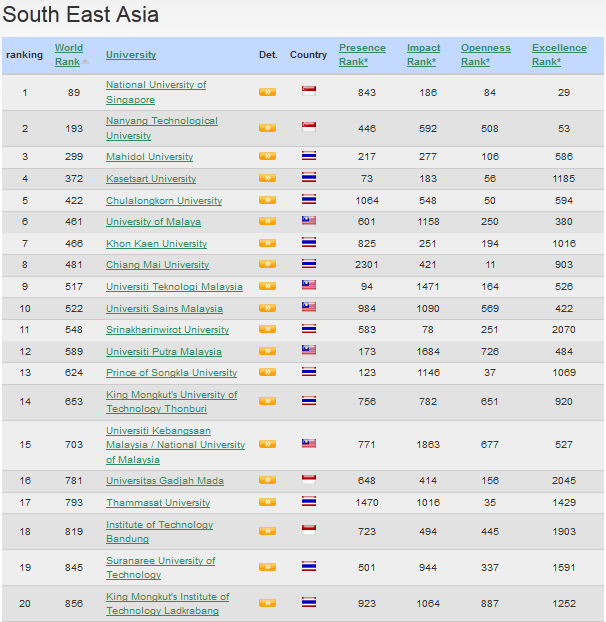Sort by Openness Rank header
The height and width of the screenshot is (622, 606).
click(x=485, y=55)
